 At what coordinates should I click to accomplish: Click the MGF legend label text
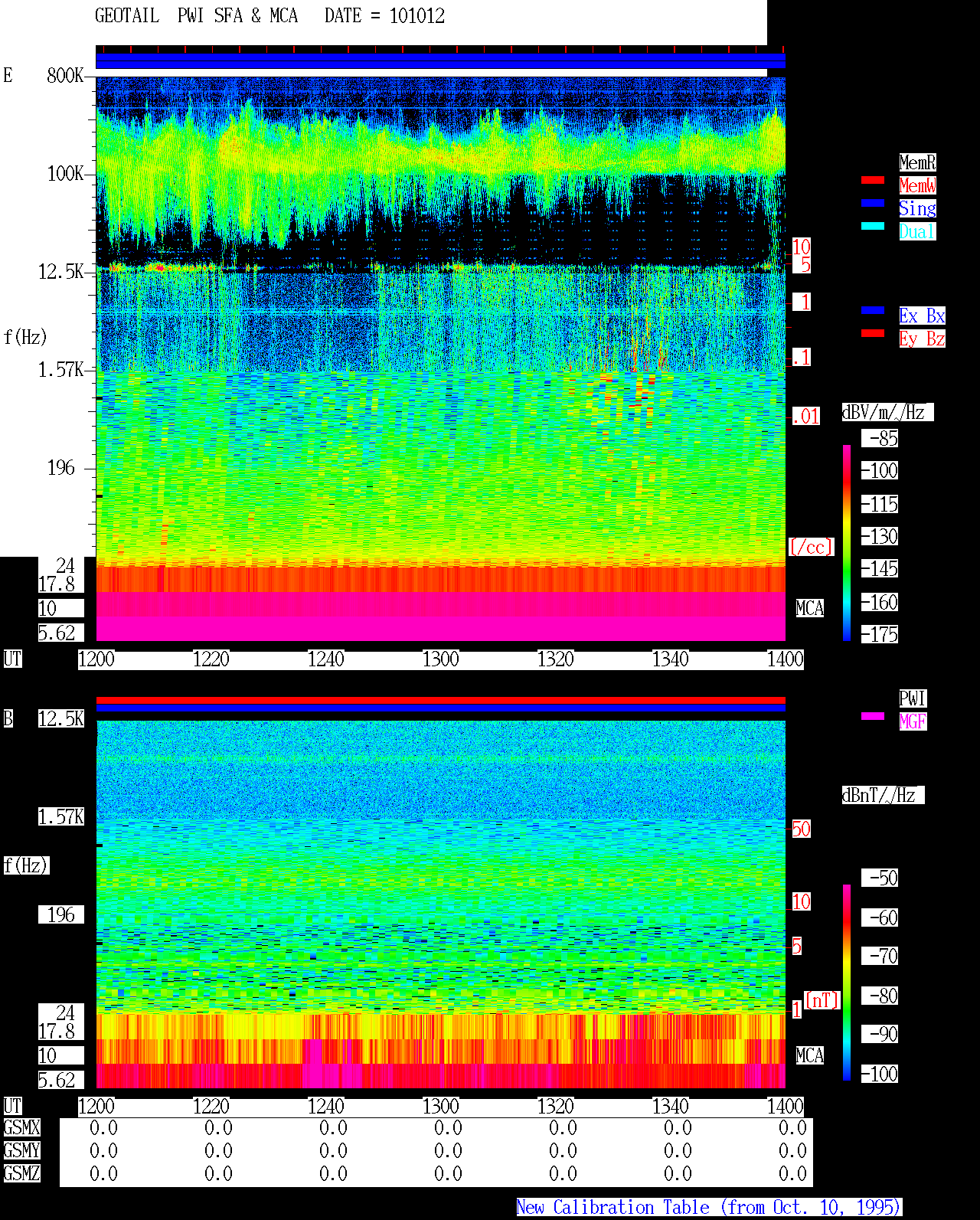click(913, 721)
